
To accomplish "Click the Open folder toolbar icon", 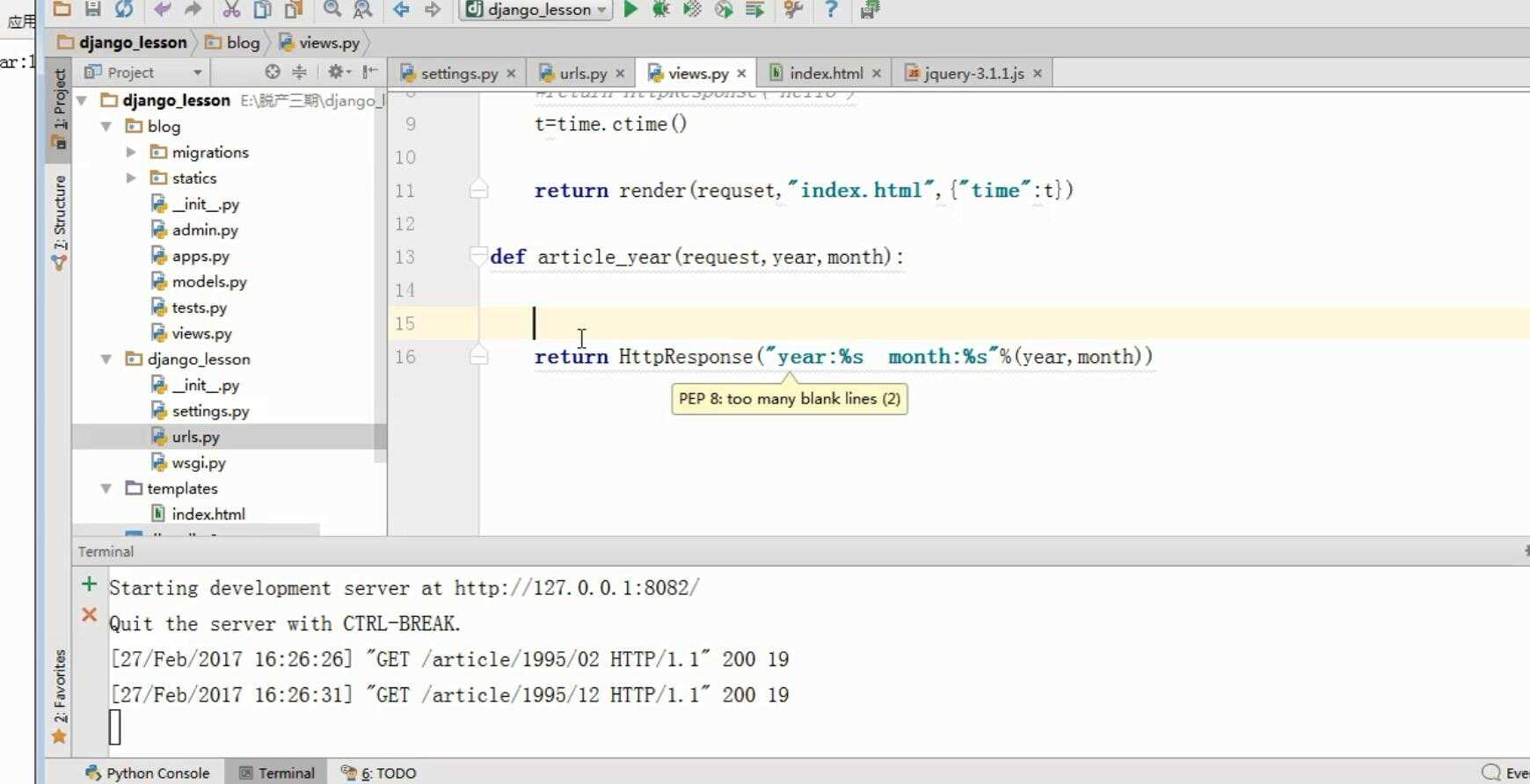I will [62, 9].
